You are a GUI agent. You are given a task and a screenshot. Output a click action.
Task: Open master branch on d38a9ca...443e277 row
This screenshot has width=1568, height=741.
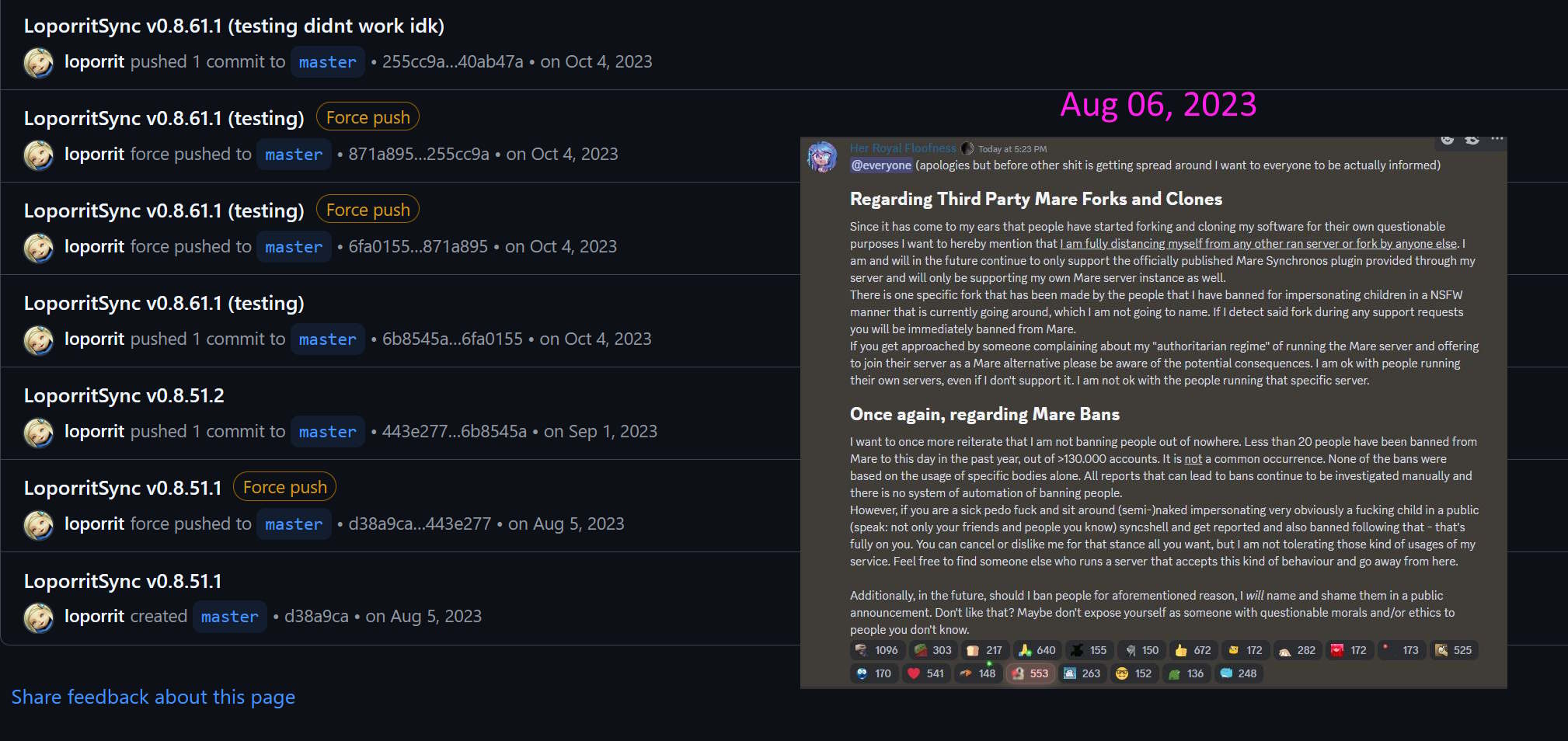(294, 524)
